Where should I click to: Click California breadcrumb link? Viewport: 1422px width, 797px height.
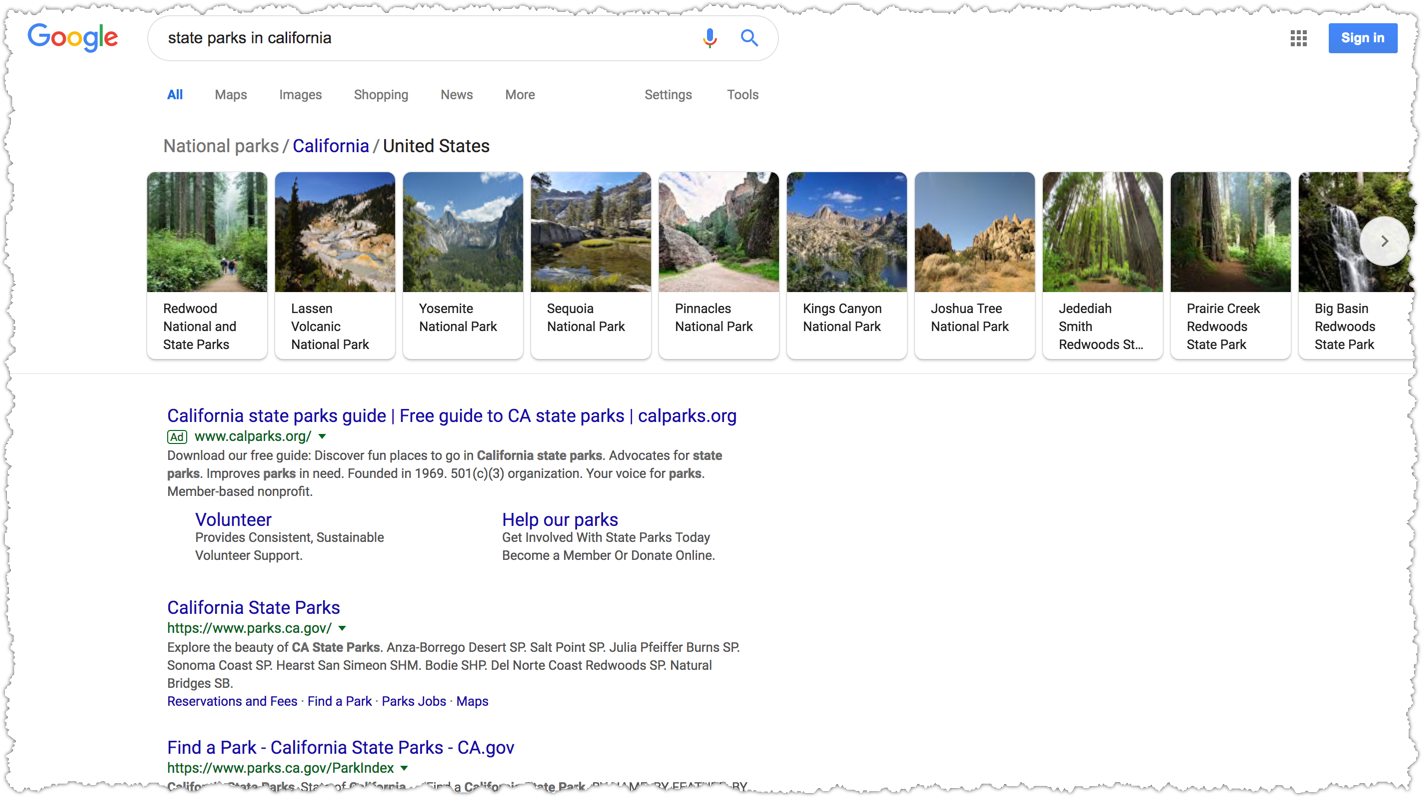[x=331, y=146]
